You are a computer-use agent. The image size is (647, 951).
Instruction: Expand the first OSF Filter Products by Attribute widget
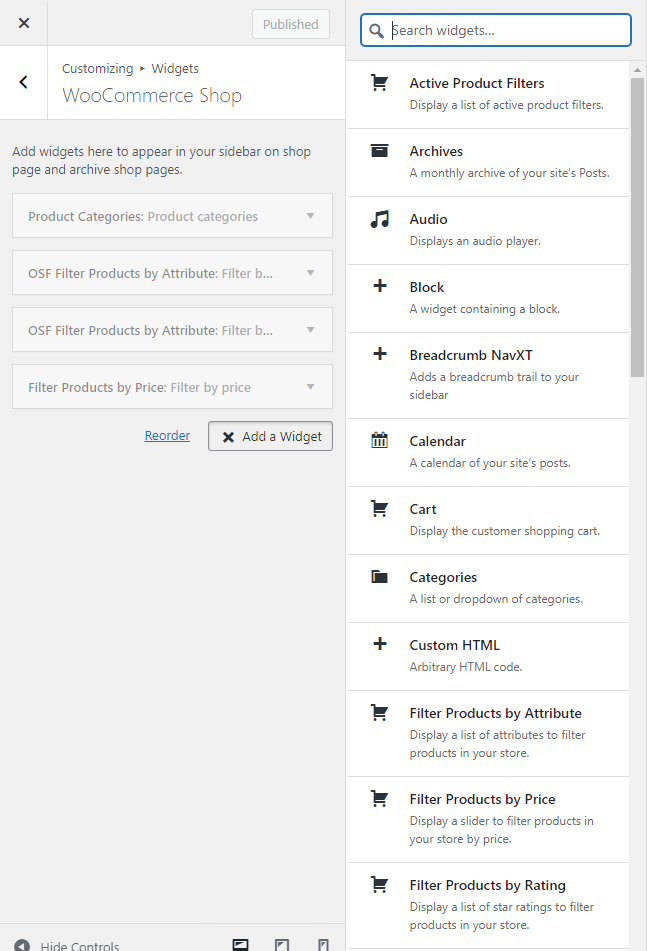click(x=172, y=273)
